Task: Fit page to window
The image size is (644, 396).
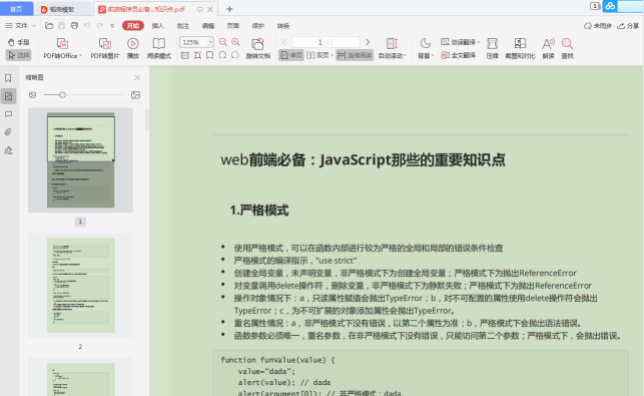Action: click(x=198, y=55)
